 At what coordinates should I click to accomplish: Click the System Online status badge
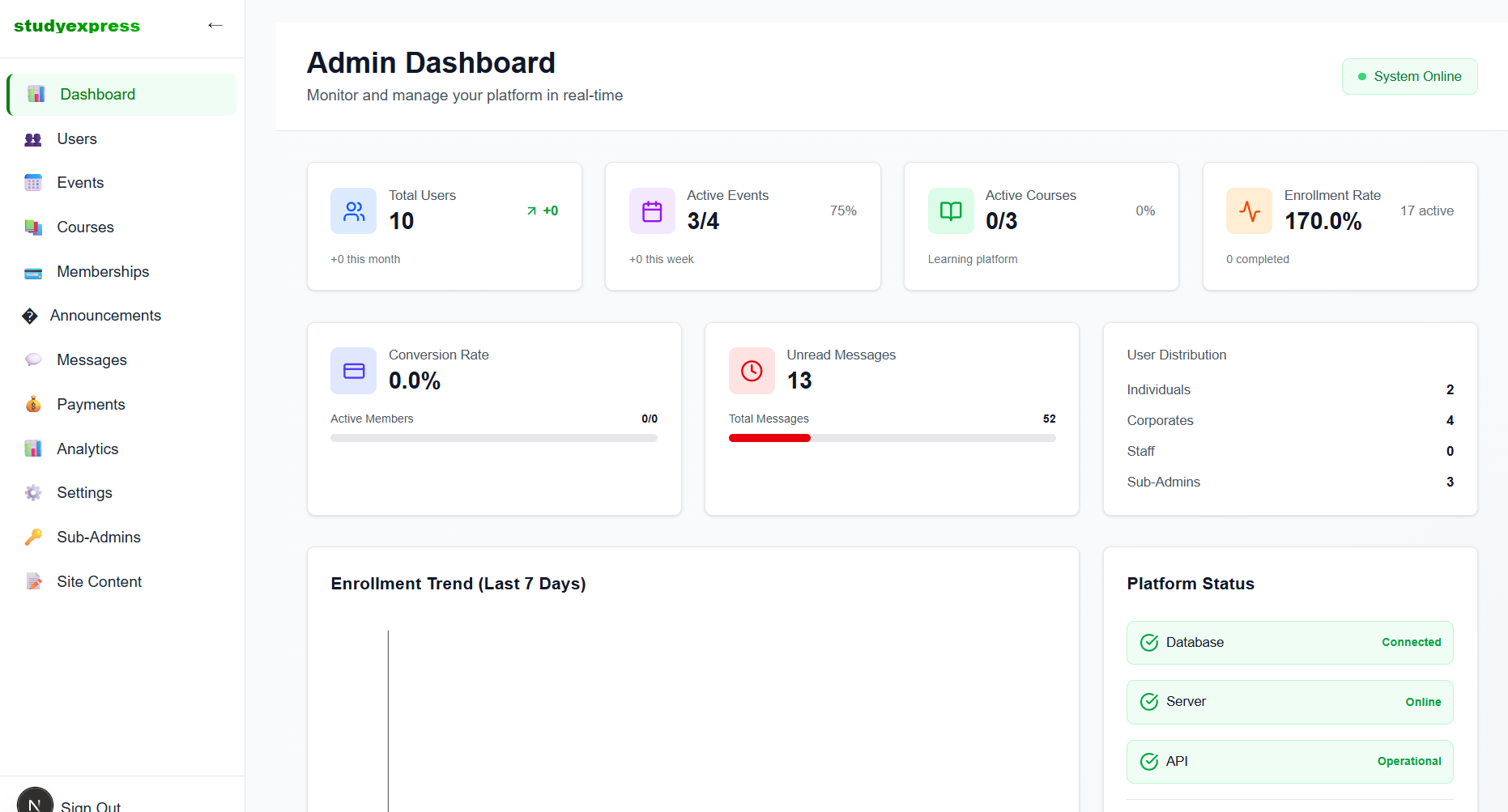tap(1409, 76)
